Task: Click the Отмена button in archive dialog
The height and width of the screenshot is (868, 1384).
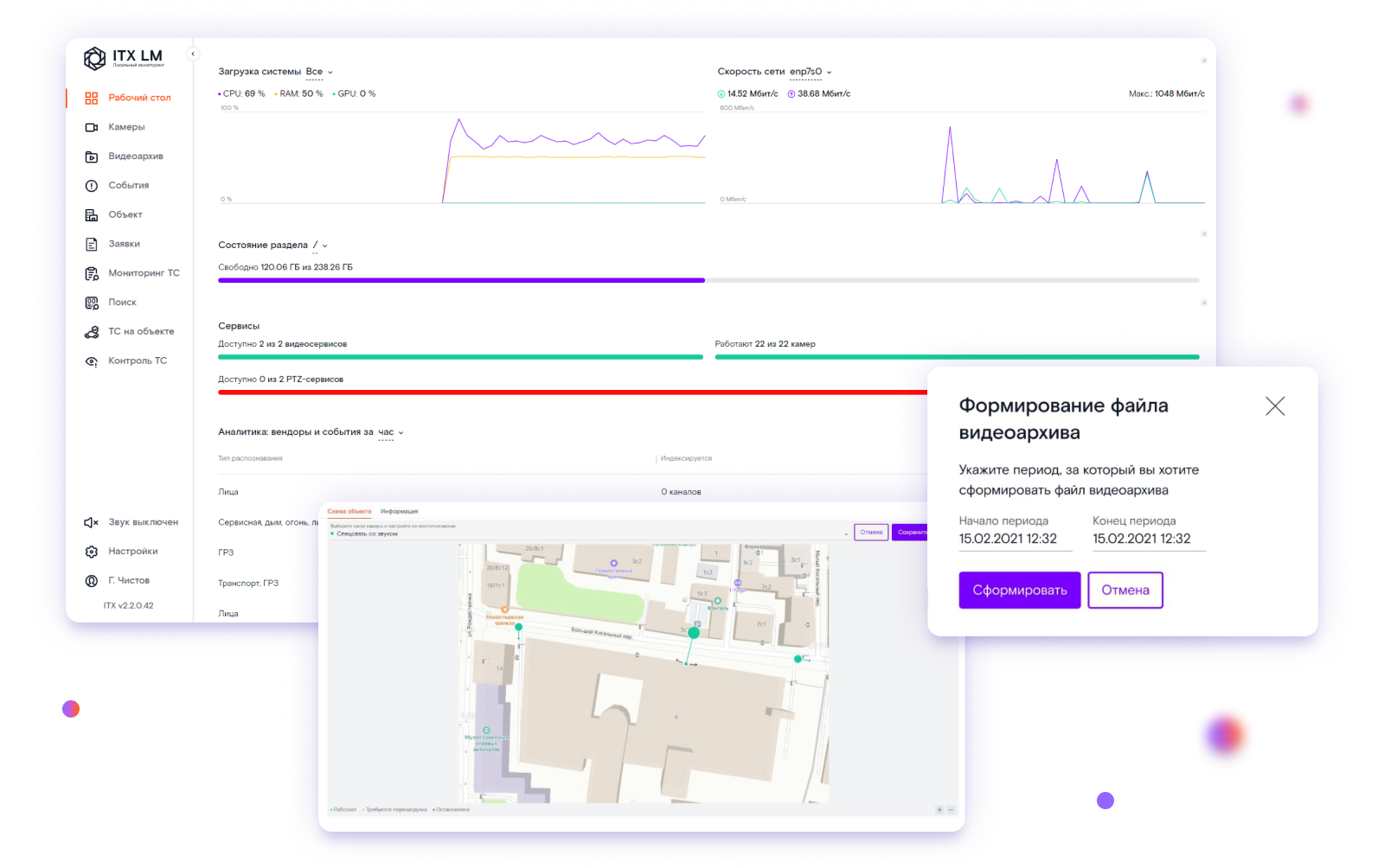Action: click(1124, 590)
